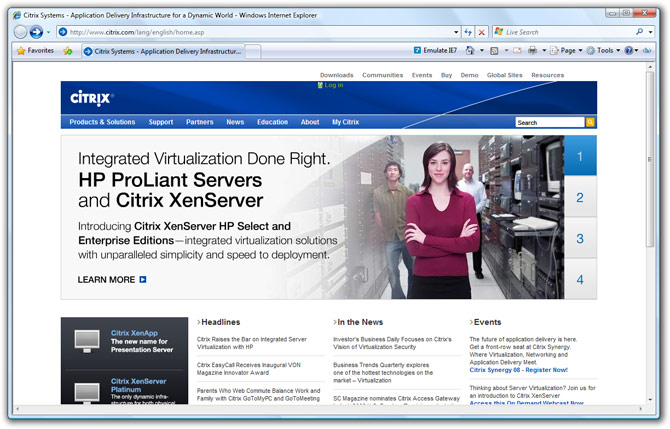
Task: Click the orange site search button
Action: point(590,123)
